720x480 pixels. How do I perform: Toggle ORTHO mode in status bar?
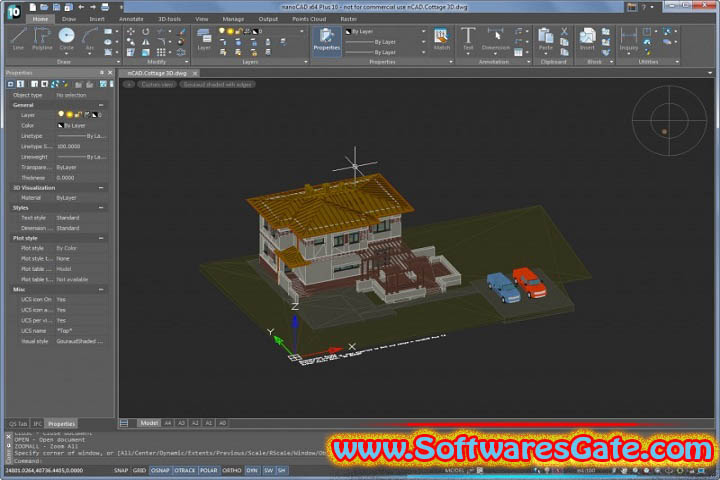pyautogui.click(x=232, y=470)
